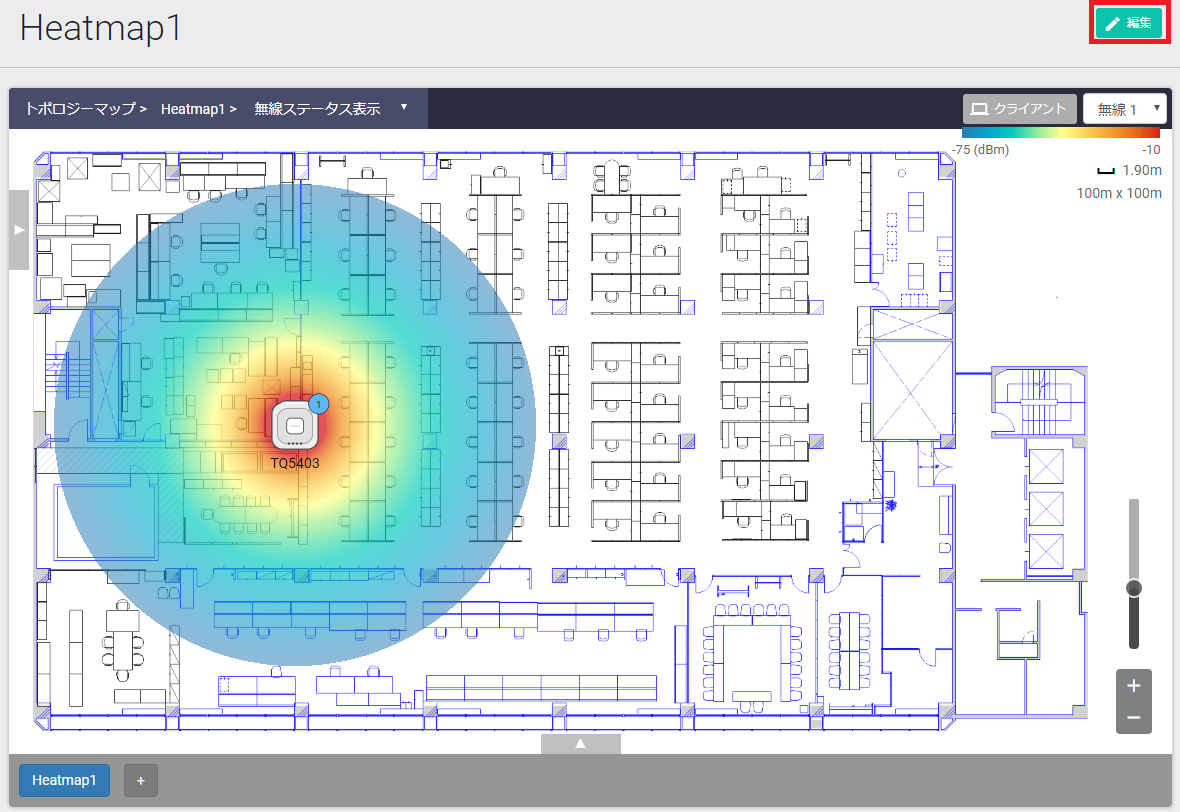Click the Heatmap1 page title heading
1180x812 pixels.
pos(101,28)
